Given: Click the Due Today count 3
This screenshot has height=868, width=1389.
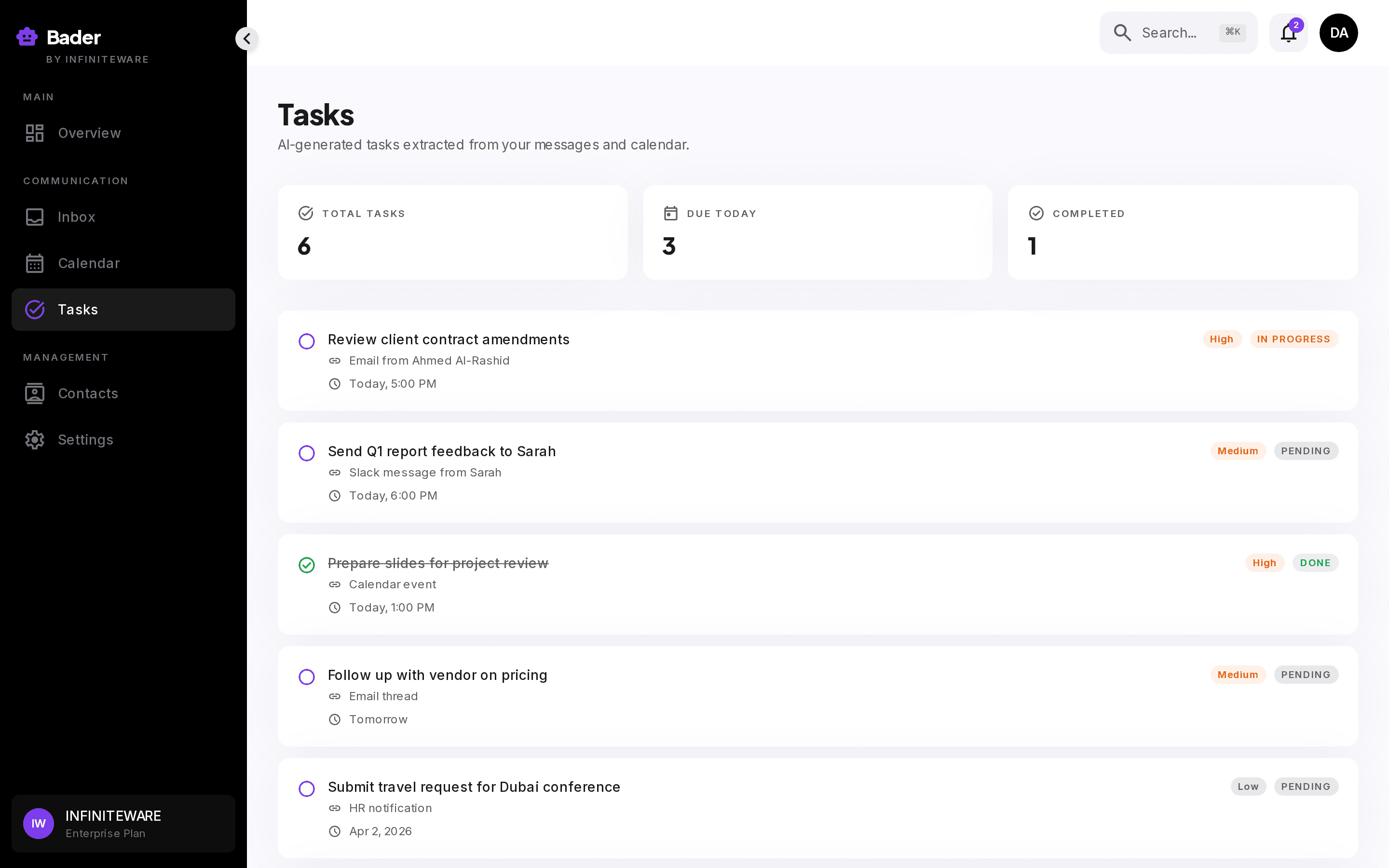Looking at the screenshot, I should (669, 247).
